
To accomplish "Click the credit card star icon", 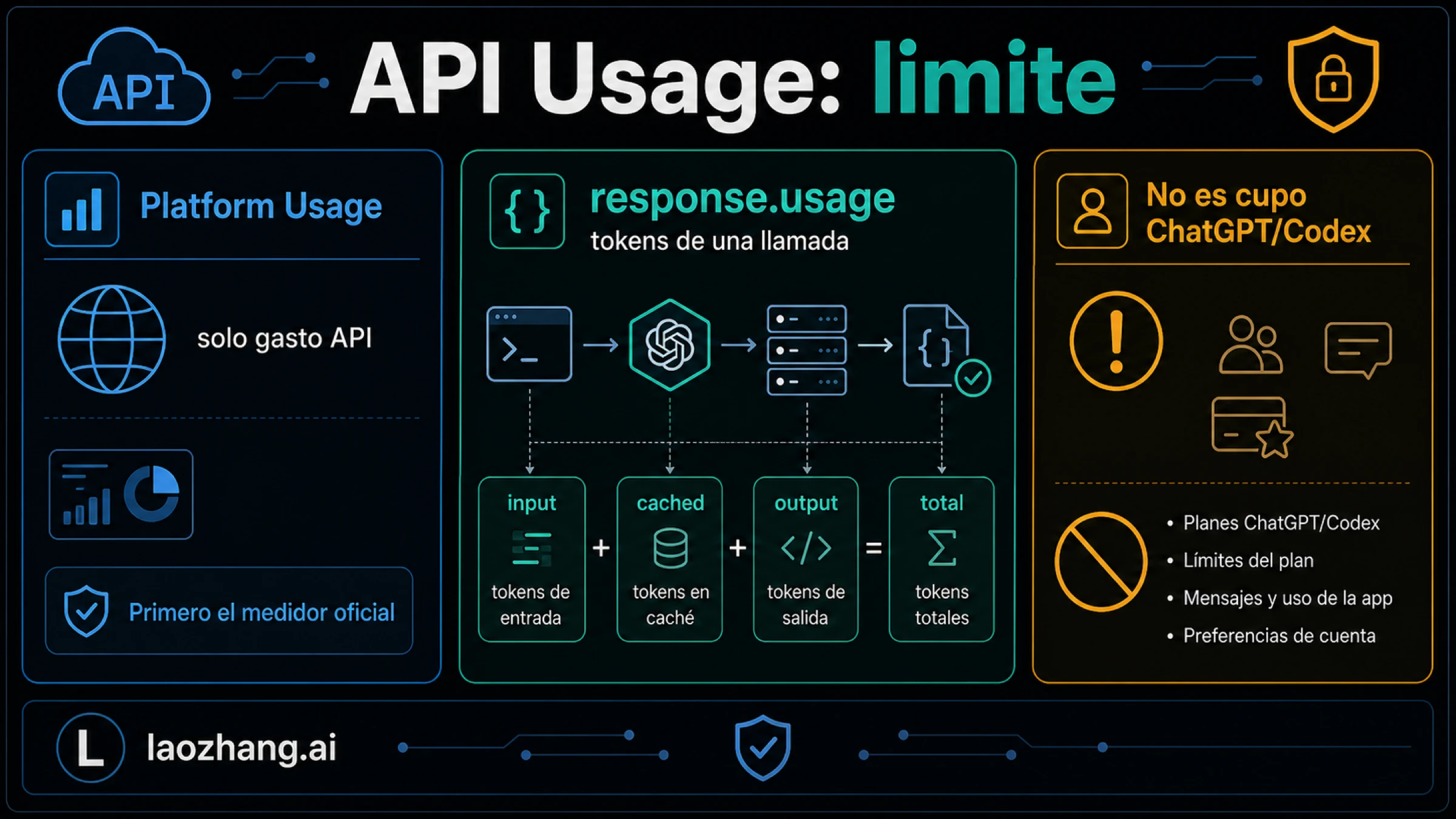I will tap(1252, 427).
